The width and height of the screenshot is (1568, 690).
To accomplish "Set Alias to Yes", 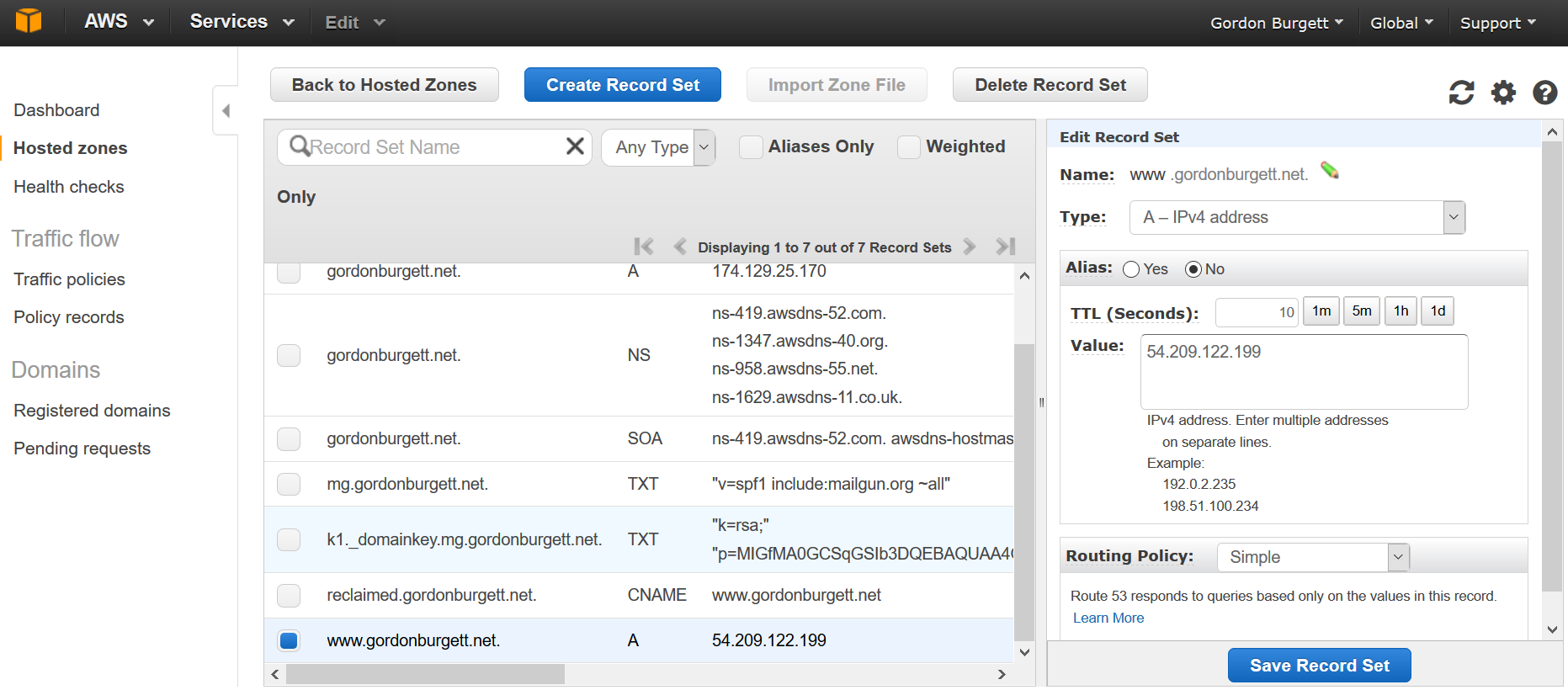I will click(x=1131, y=269).
